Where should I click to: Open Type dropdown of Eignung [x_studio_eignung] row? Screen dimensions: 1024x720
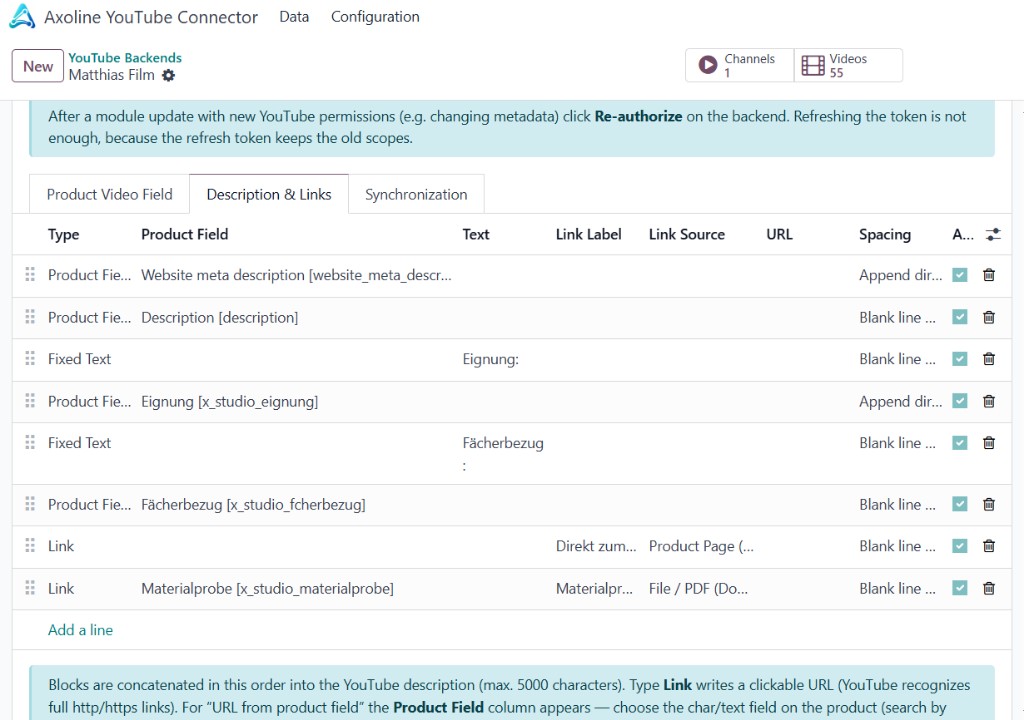pyautogui.click(x=89, y=401)
